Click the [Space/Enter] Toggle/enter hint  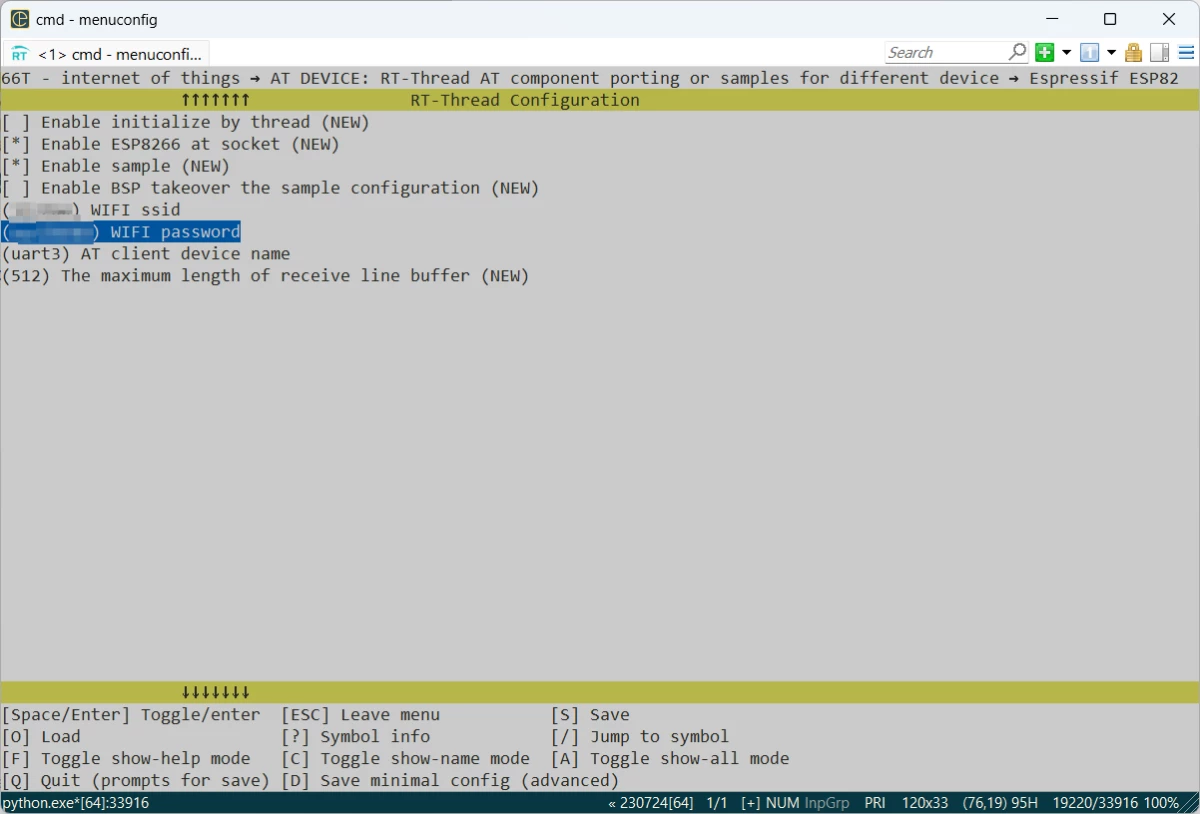coord(131,715)
